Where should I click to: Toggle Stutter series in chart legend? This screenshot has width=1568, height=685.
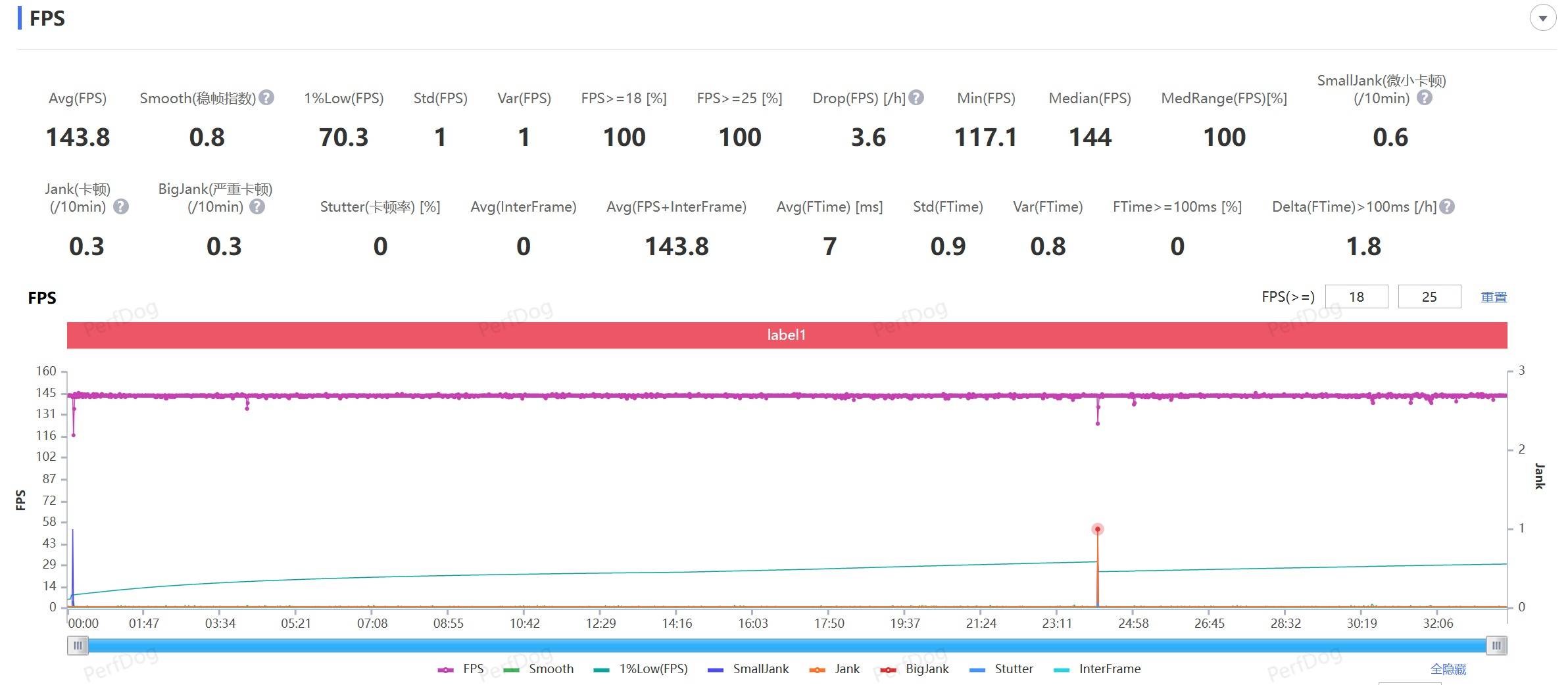click(1002, 669)
